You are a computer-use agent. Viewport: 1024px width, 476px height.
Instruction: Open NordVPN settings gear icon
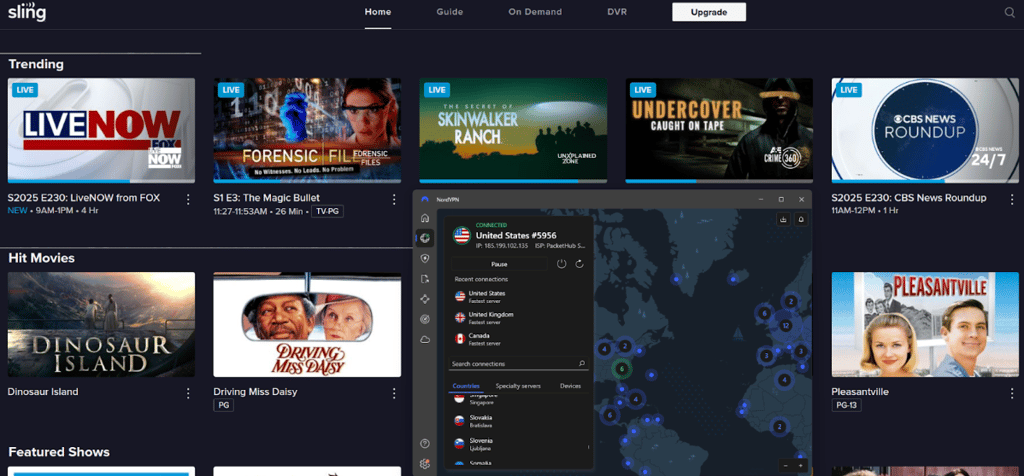point(425,464)
